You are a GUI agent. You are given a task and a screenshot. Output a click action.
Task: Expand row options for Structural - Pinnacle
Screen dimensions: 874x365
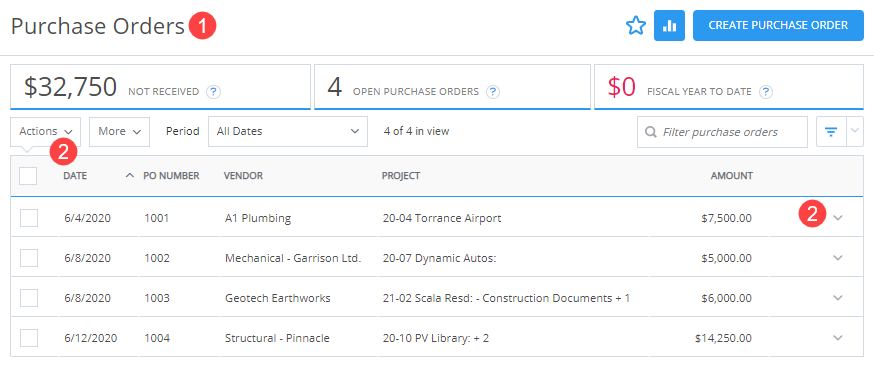point(838,338)
